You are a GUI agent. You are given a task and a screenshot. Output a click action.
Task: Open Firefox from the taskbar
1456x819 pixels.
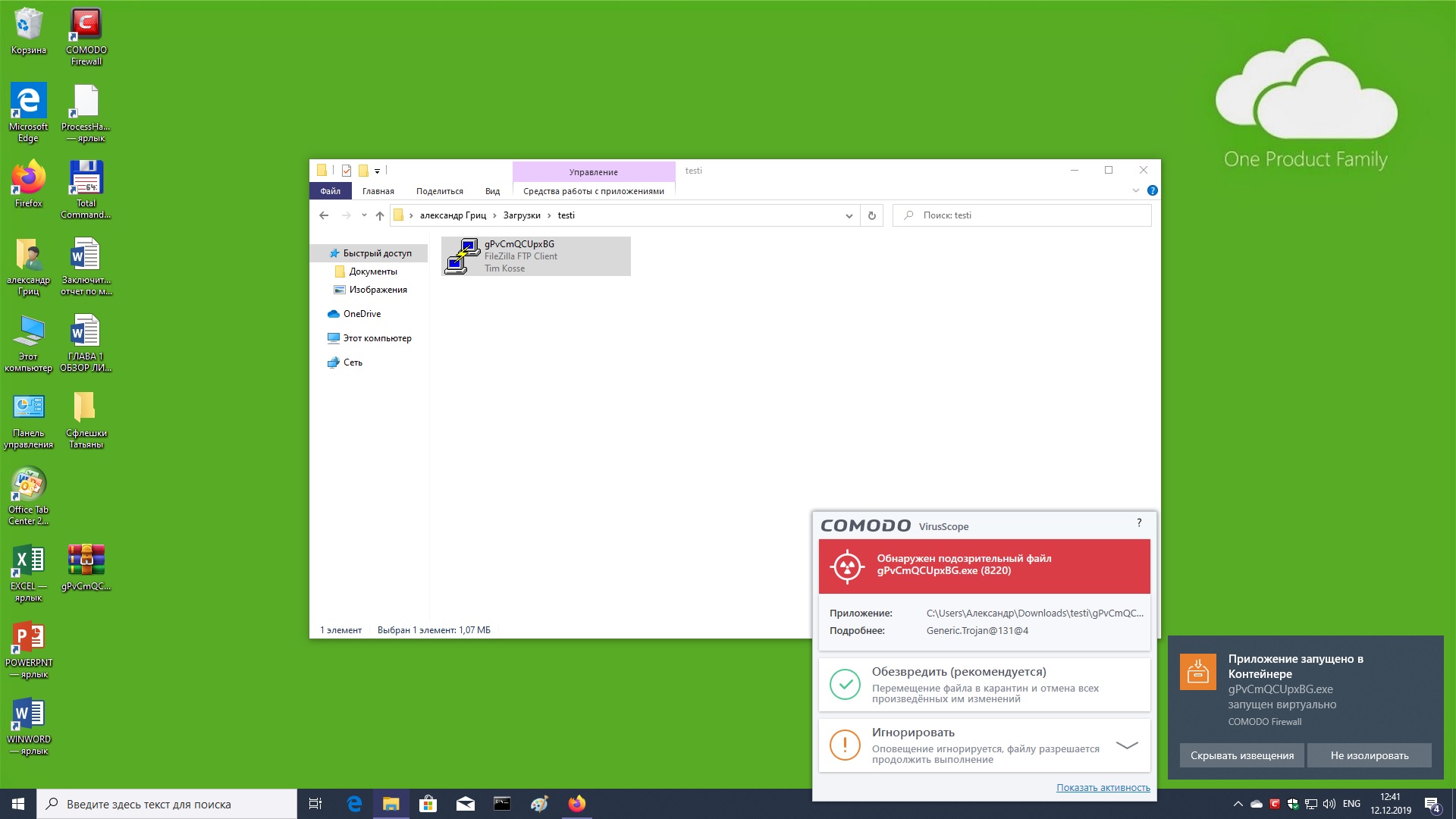pos(576,804)
